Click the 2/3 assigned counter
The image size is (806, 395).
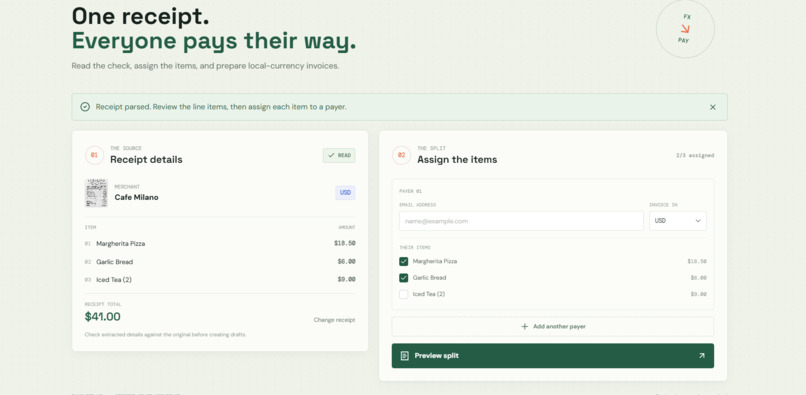coord(694,155)
